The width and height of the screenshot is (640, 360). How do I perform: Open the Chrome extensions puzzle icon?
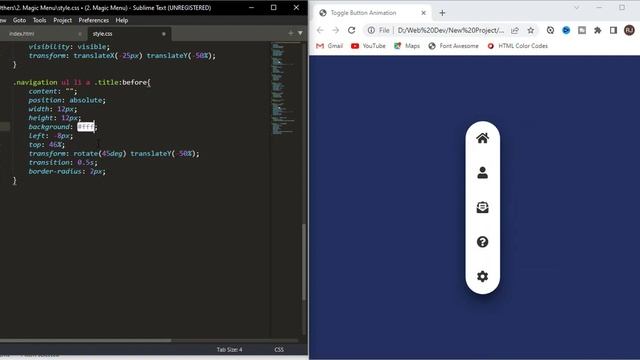coord(598,30)
